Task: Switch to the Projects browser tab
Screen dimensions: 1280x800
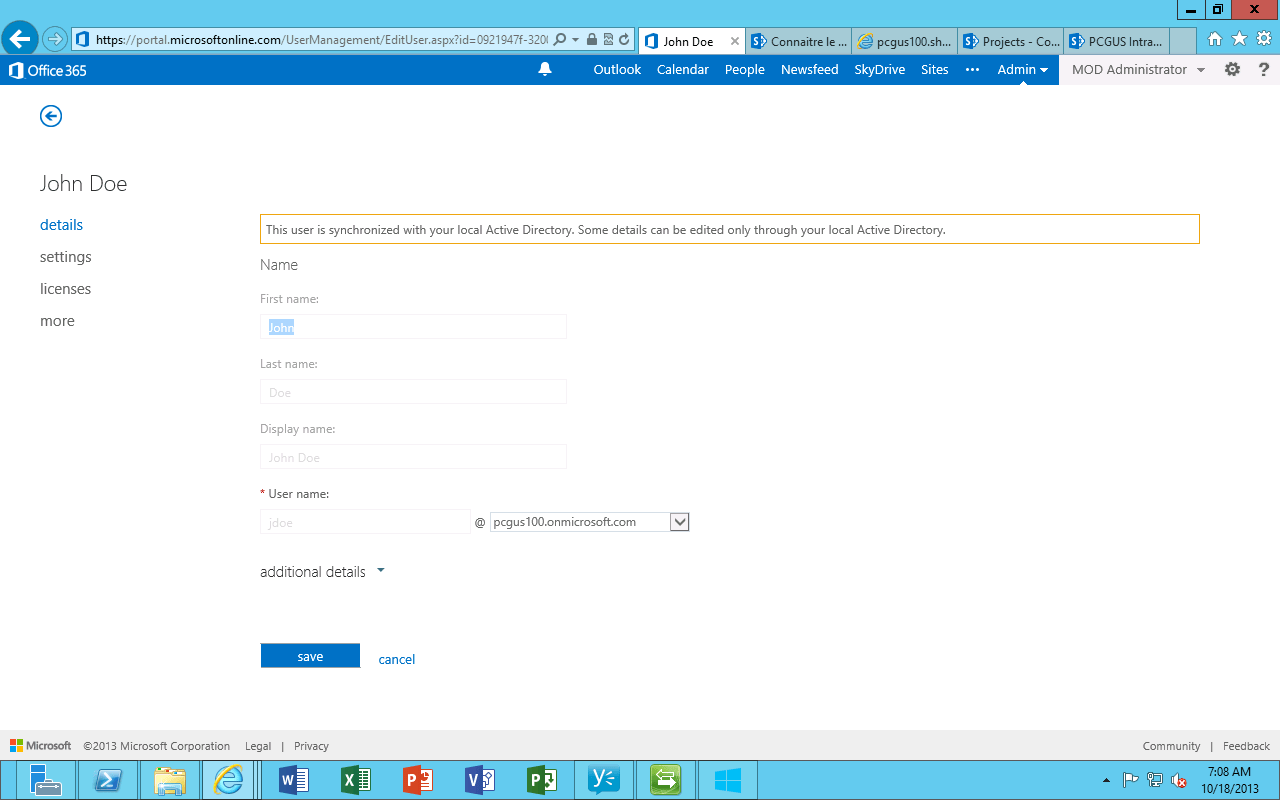Action: click(x=1010, y=41)
